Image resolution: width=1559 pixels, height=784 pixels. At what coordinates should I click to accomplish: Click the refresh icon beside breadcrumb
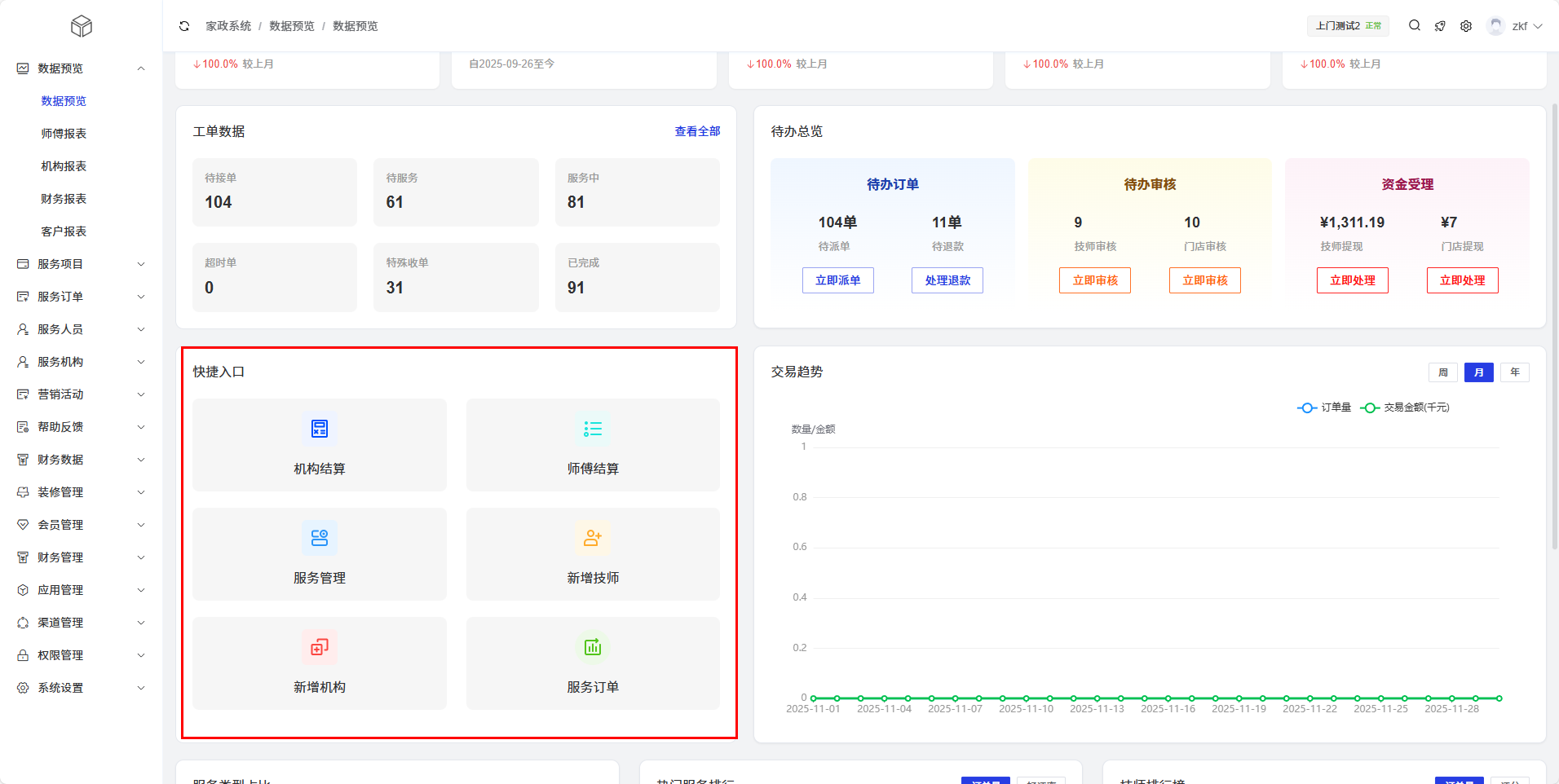184,26
